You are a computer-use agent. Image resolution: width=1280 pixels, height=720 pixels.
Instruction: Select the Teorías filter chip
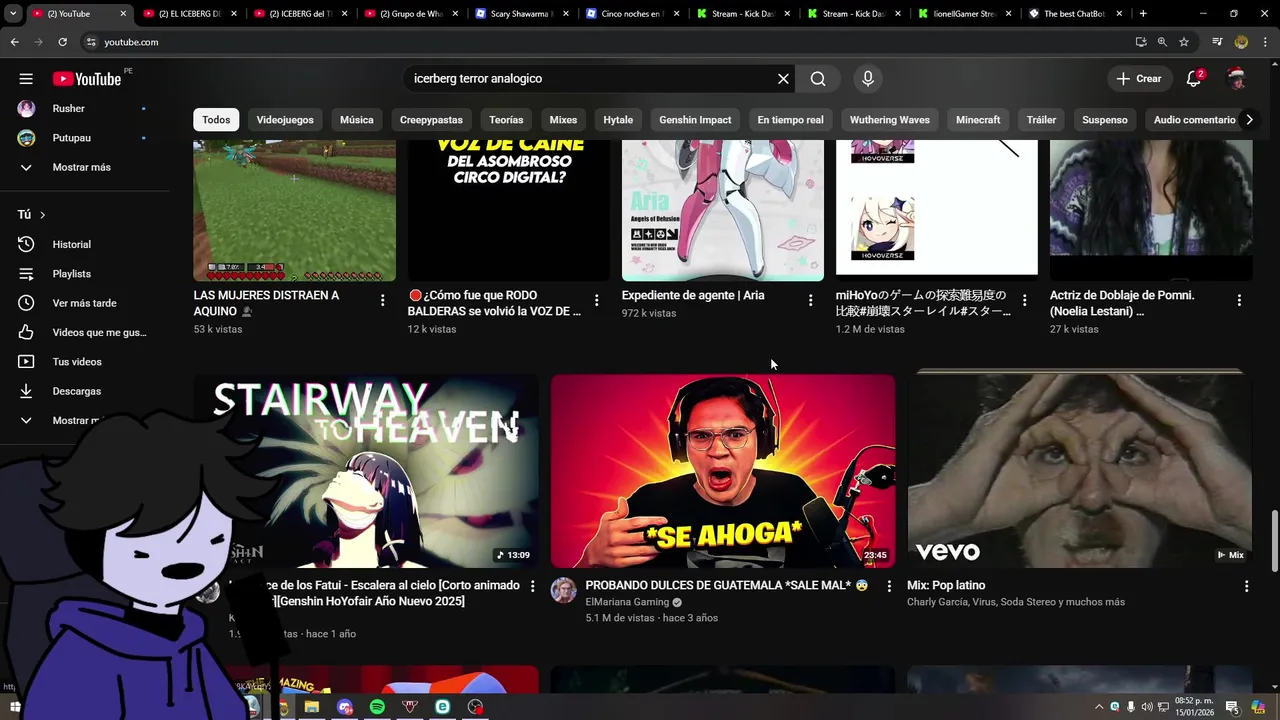pos(506,120)
